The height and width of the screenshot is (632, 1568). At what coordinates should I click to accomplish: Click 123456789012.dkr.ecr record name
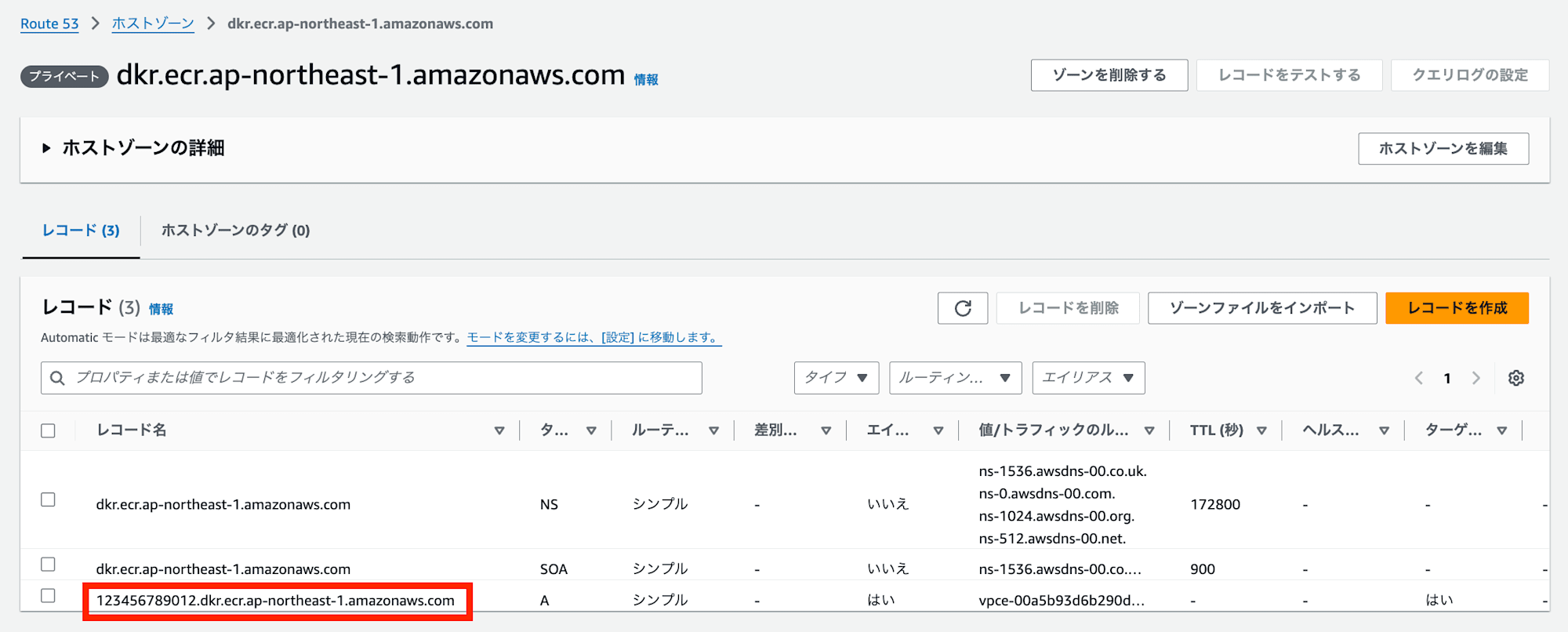(275, 601)
